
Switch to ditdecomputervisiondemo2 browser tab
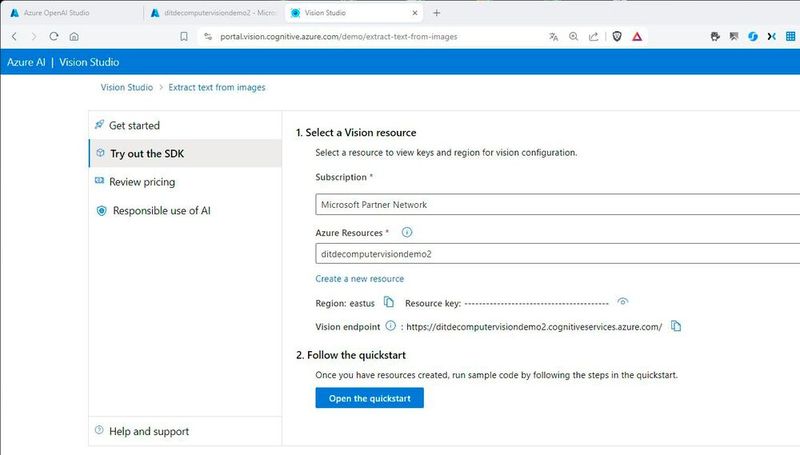213,13
